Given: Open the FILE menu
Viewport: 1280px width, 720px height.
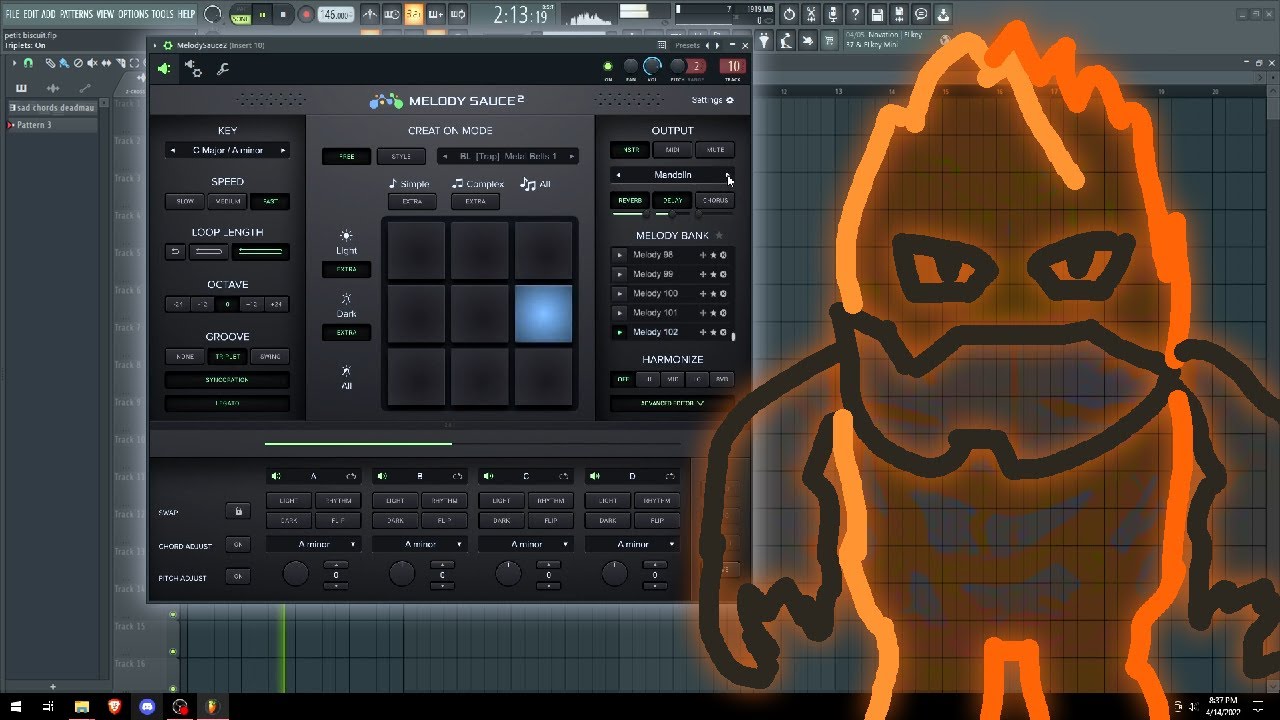Looking at the screenshot, I should point(13,14).
